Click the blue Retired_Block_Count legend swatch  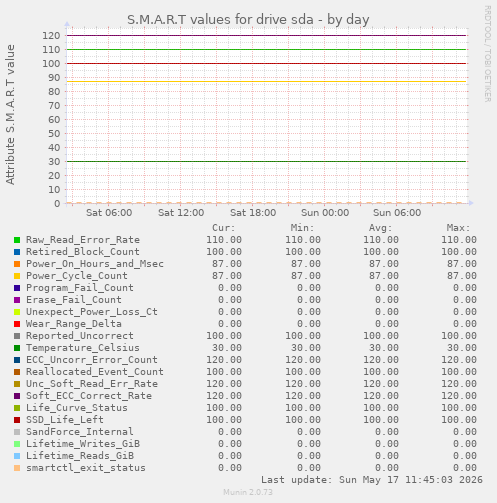(x=17, y=252)
